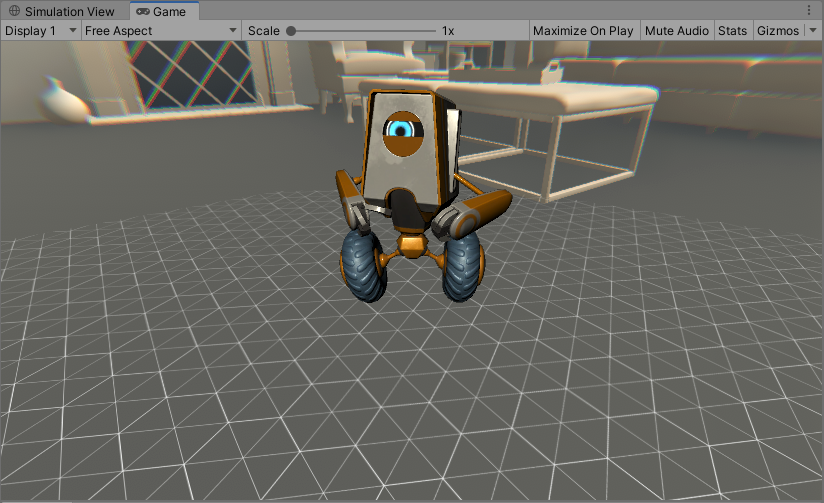Toggle Maximize On Play
The height and width of the screenshot is (503, 824).
[x=583, y=31]
